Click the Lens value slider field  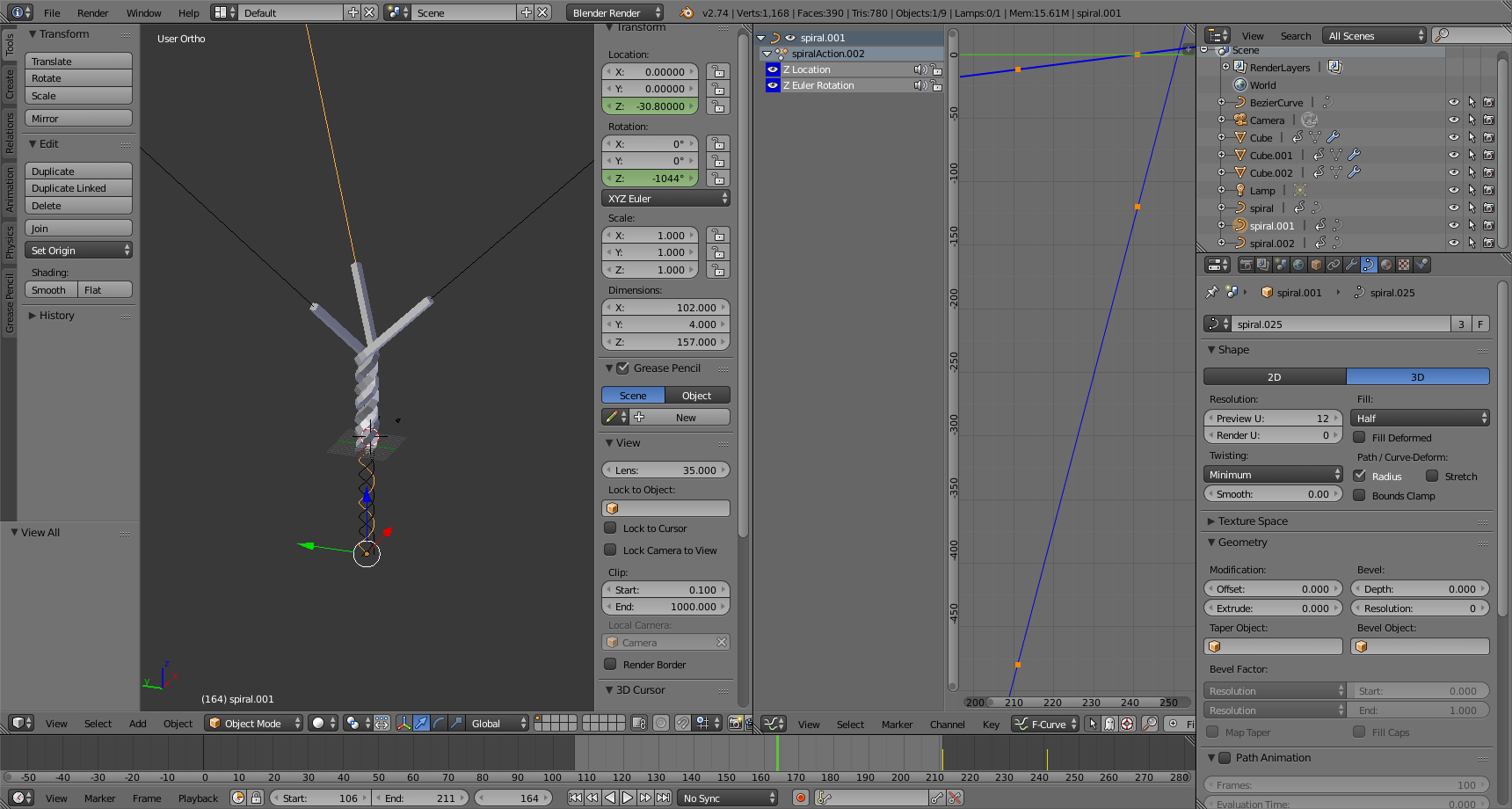click(666, 470)
